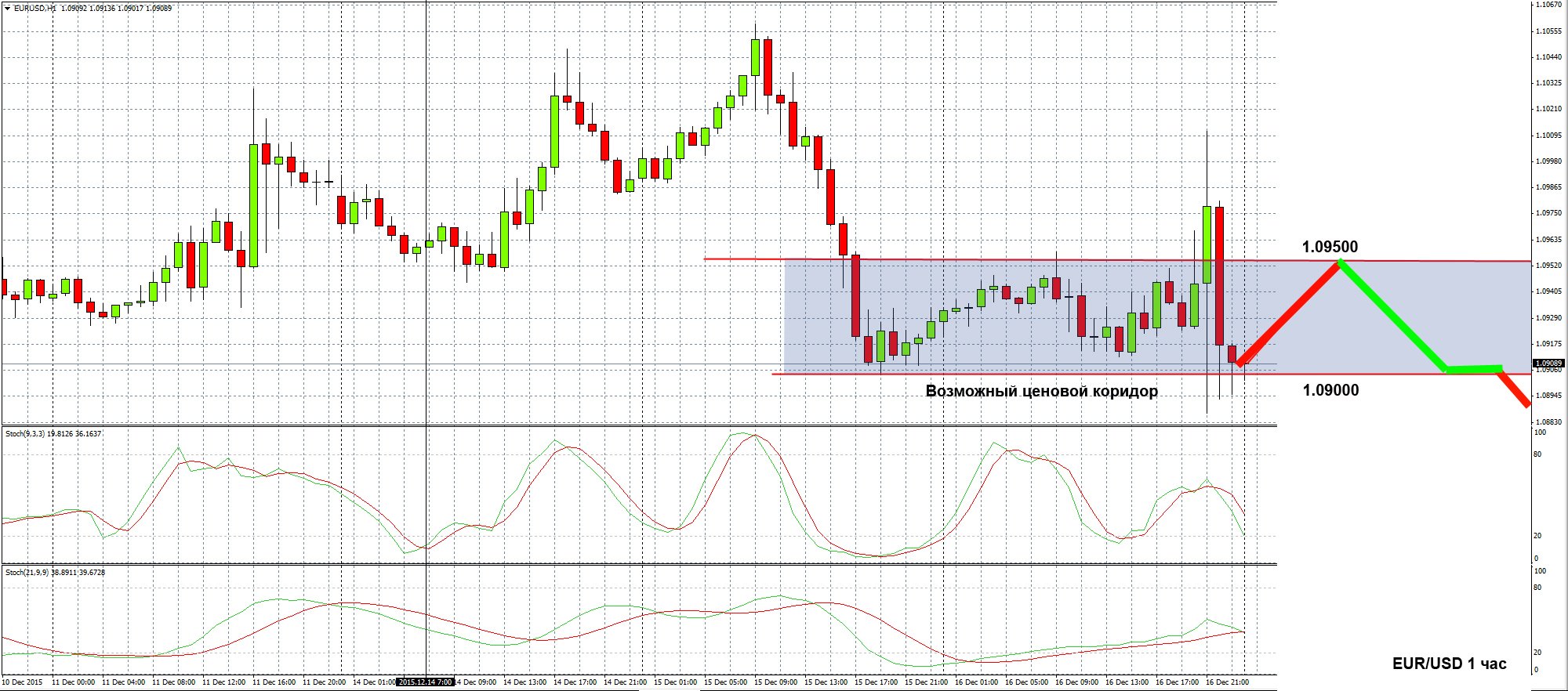Click the '15 Dec 05:00' time axis label

tap(725, 682)
